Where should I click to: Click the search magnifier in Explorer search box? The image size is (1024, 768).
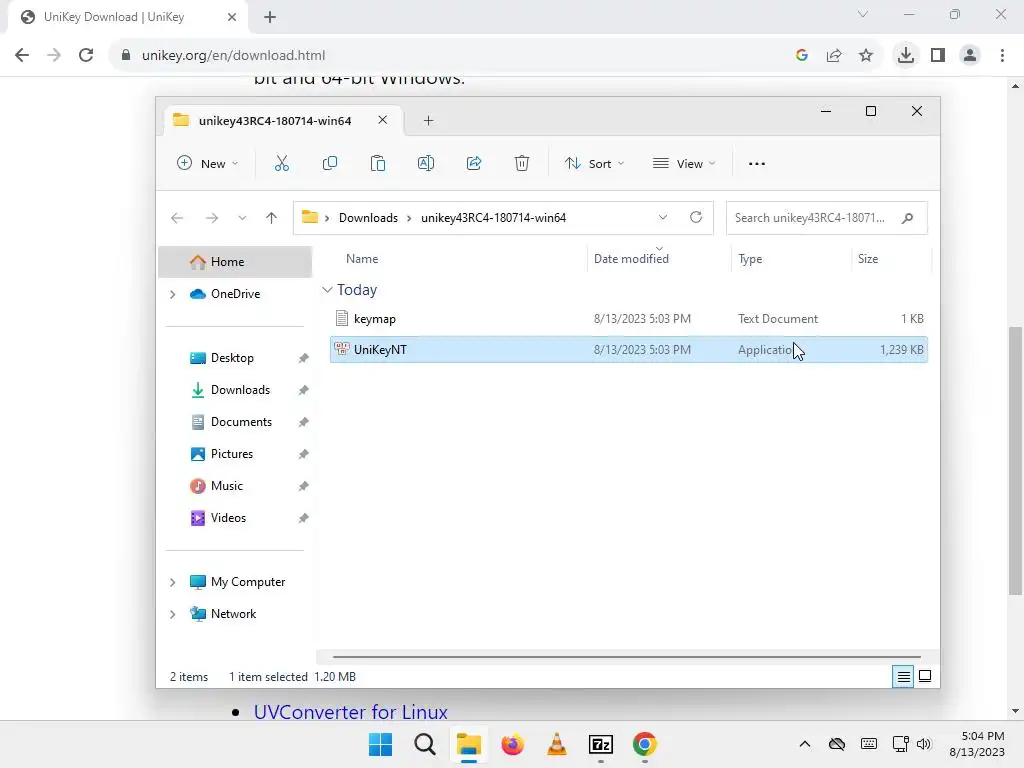coord(907,218)
